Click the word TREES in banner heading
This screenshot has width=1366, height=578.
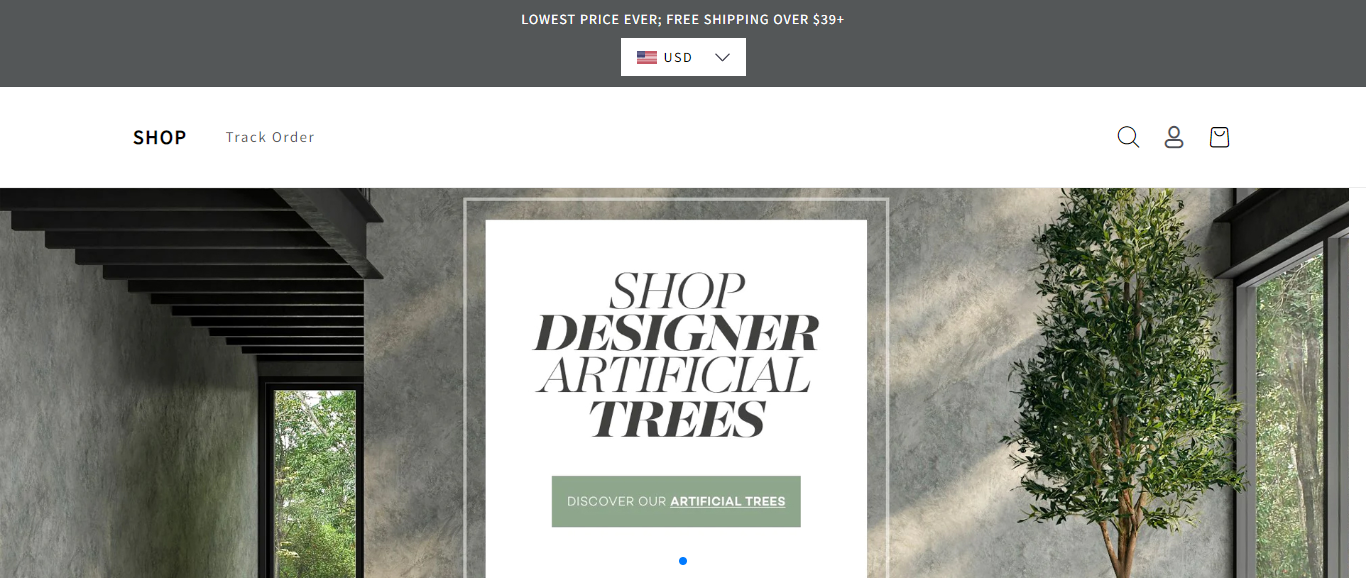677,418
